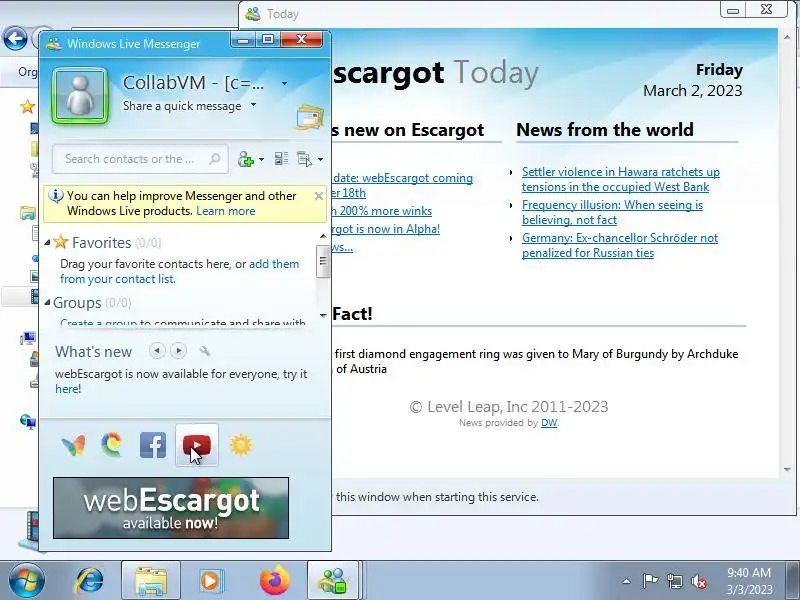This screenshot has height=600, width=800.
Task: Open the Share a quick message dropdown arrow
Action: pos(253,105)
